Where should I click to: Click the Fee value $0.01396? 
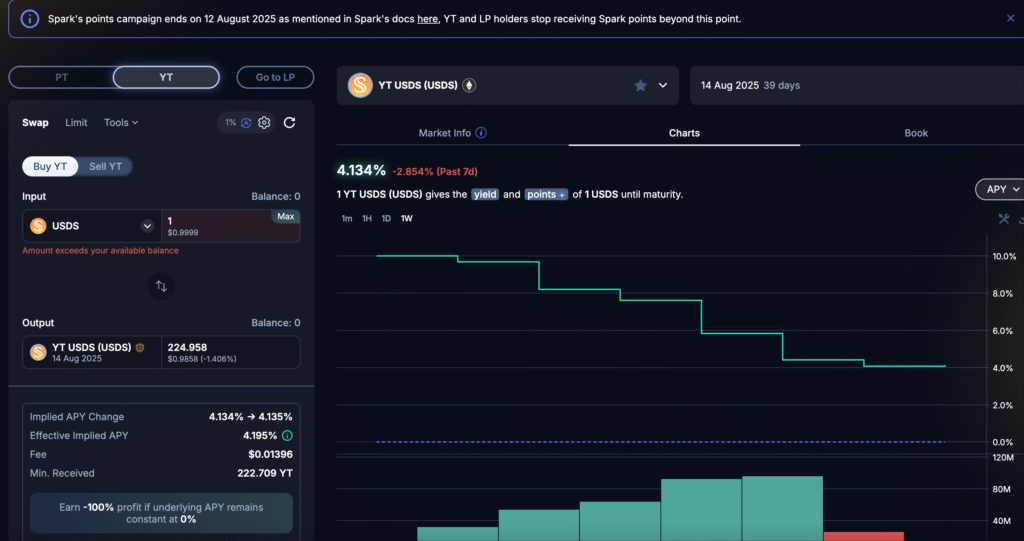(270, 454)
